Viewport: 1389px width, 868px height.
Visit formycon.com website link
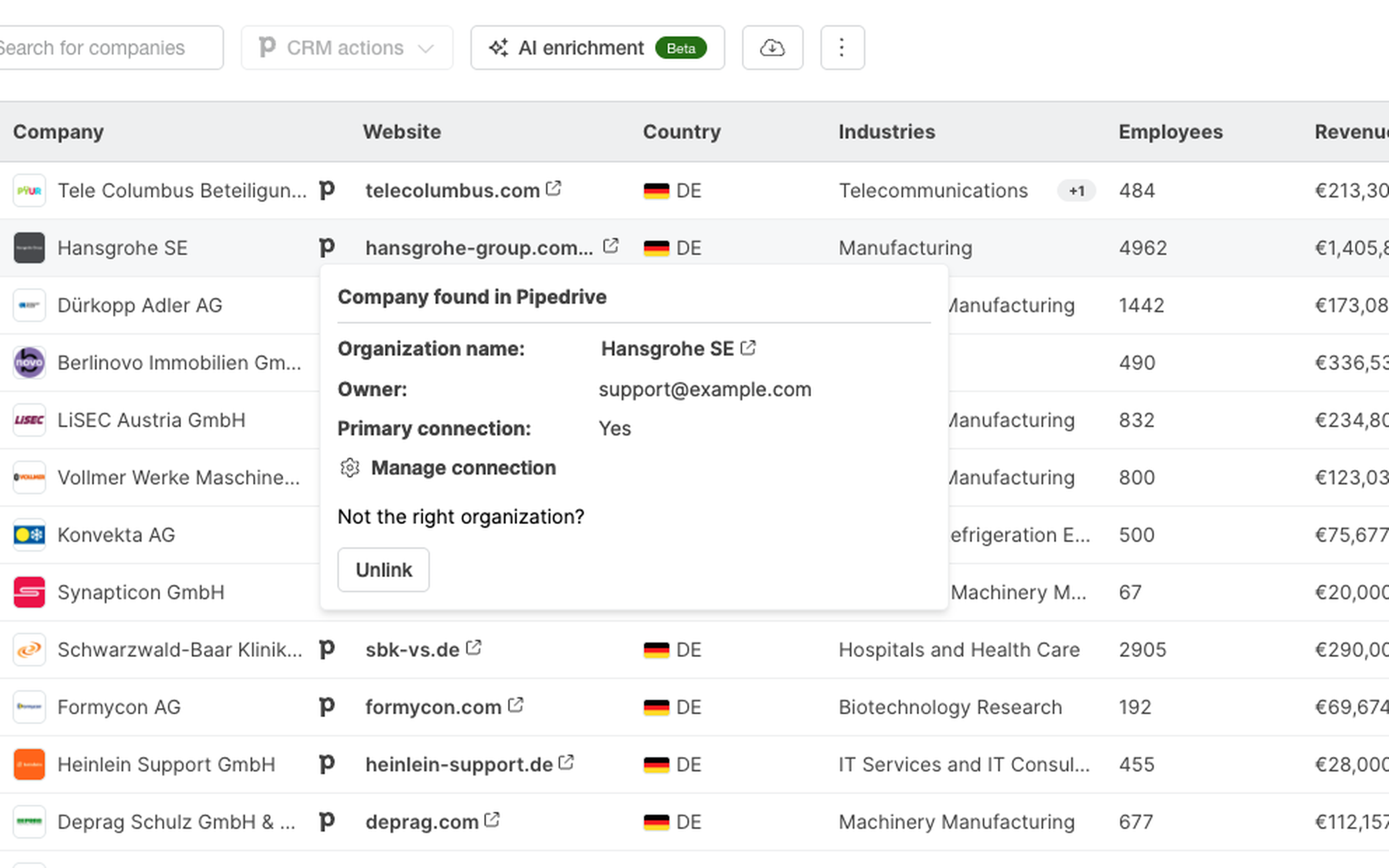pos(434,707)
